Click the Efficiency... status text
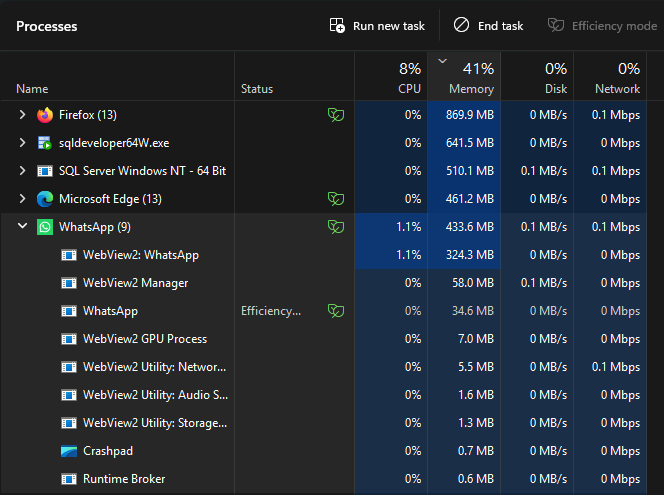Viewport: 664px width, 495px height. (271, 311)
